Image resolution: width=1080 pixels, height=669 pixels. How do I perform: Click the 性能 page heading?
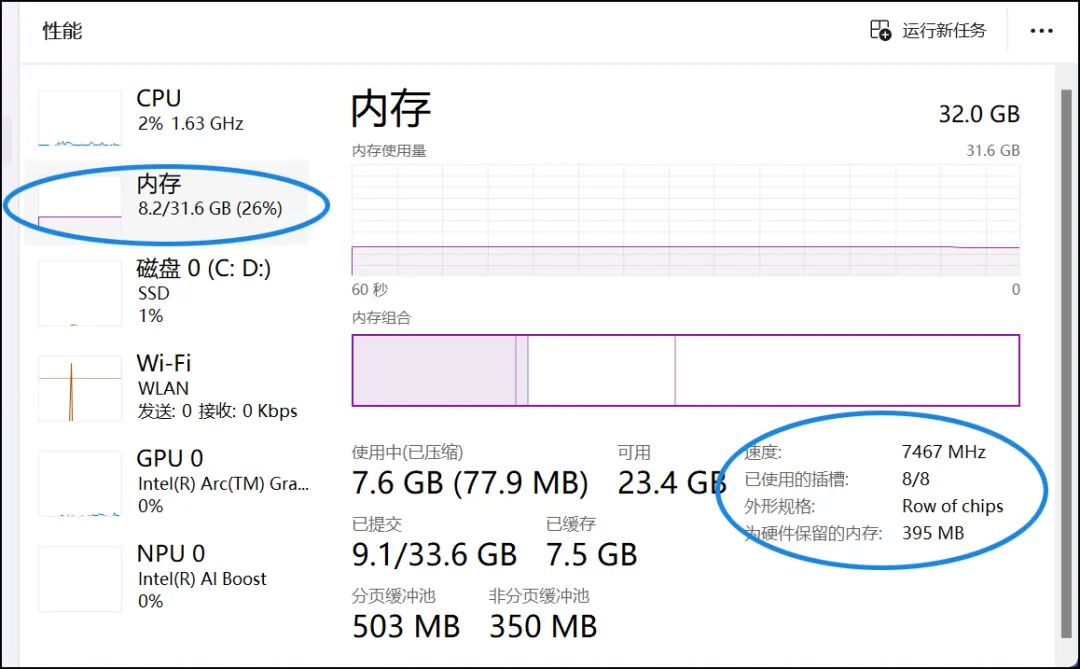coord(62,31)
